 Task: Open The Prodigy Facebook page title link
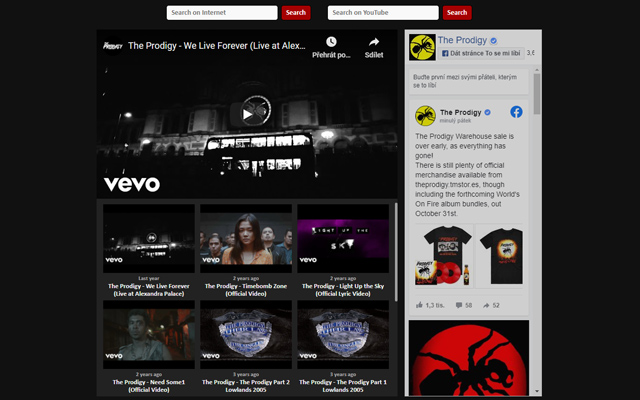click(462, 40)
